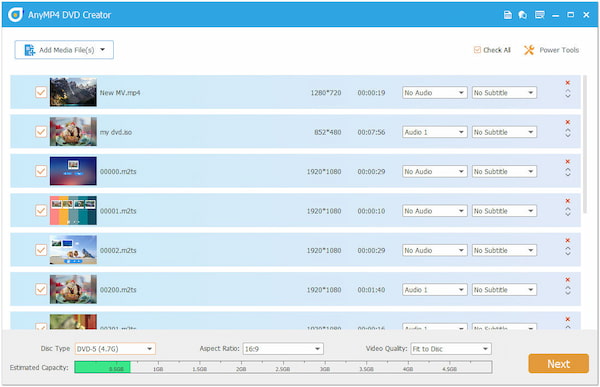Image resolution: width=600 pixels, height=387 pixels.
Task: Open audio dropdown for New MV.mp4
Action: [x=435, y=93]
